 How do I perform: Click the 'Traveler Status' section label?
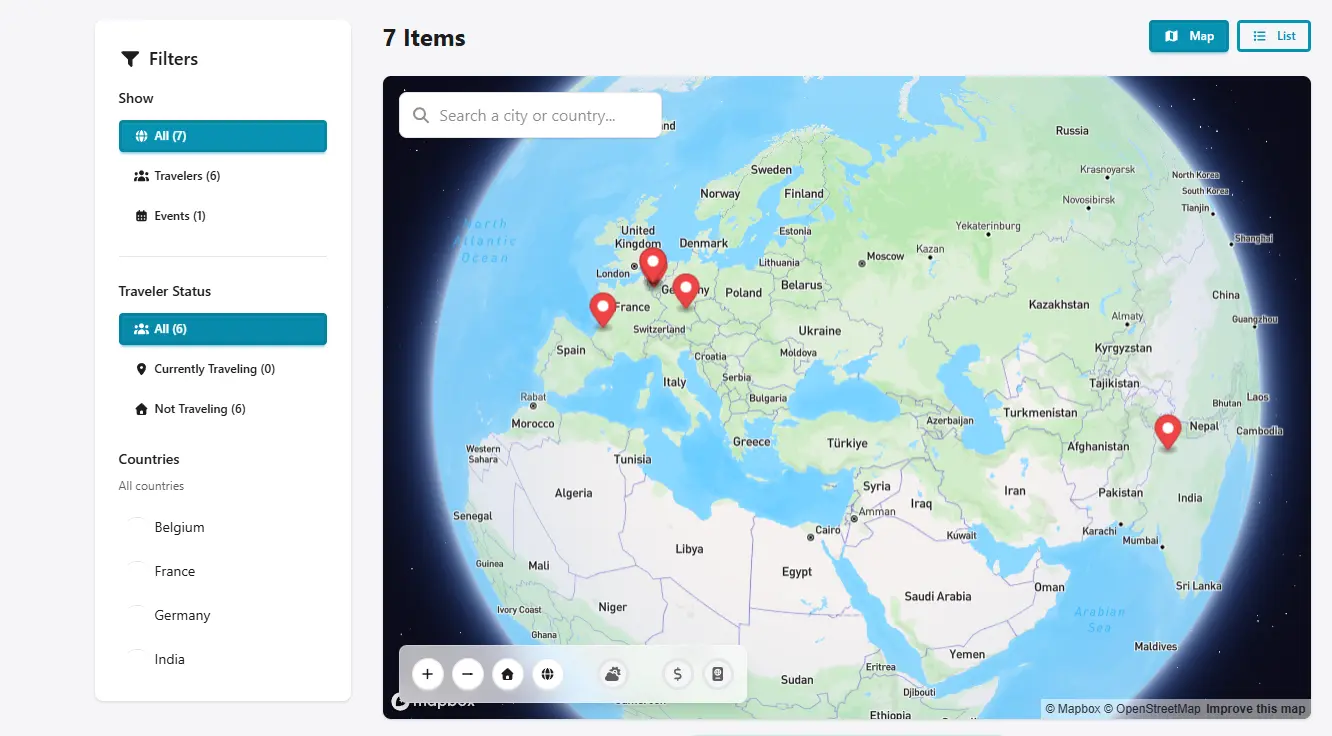tap(165, 291)
